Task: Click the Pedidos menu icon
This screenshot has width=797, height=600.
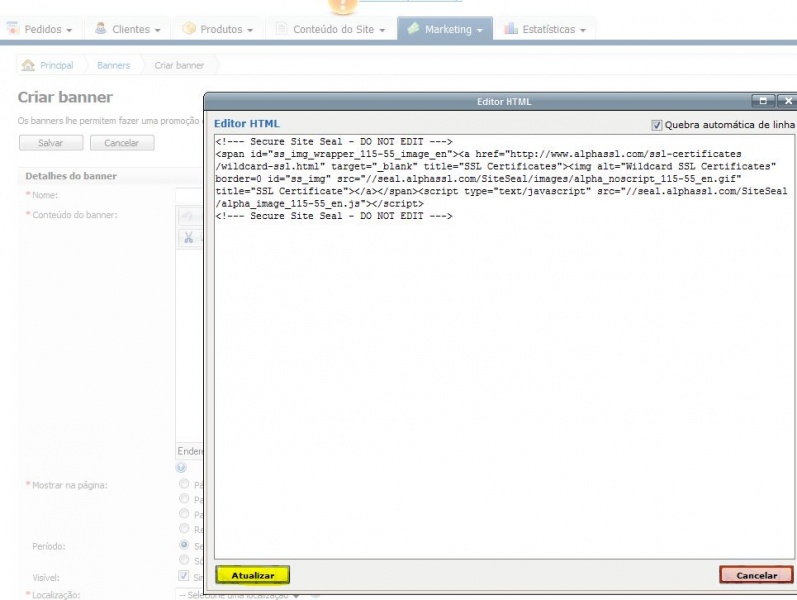Action: 13,28
